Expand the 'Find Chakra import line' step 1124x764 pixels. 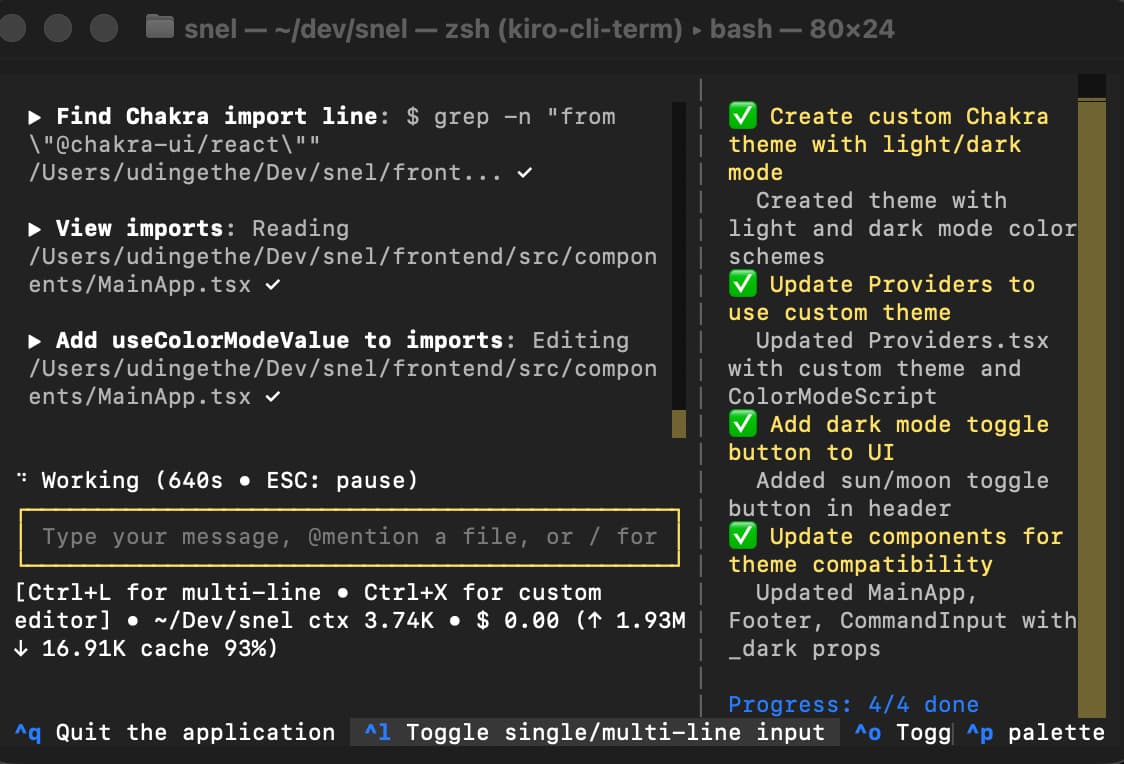33,116
